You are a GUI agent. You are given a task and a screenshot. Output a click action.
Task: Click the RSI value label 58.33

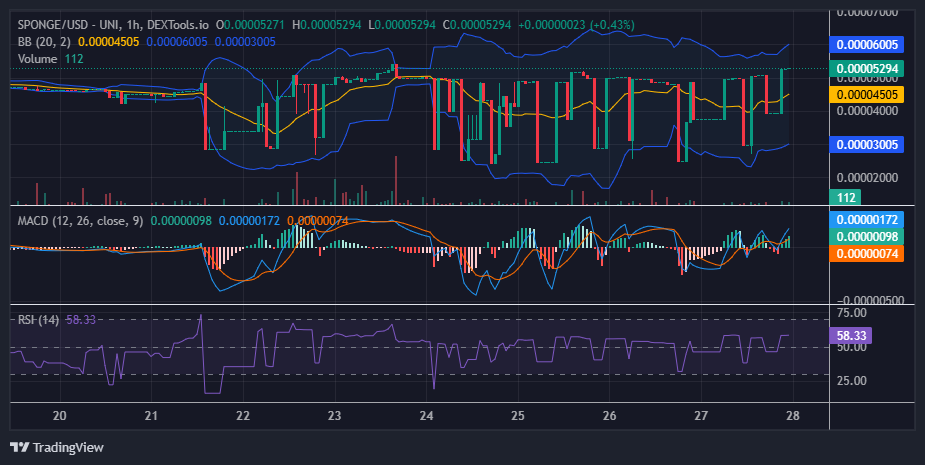[x=851, y=336]
